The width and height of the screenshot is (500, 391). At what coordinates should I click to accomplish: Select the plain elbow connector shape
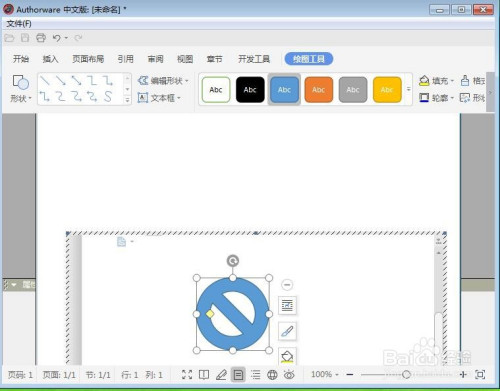92,80
